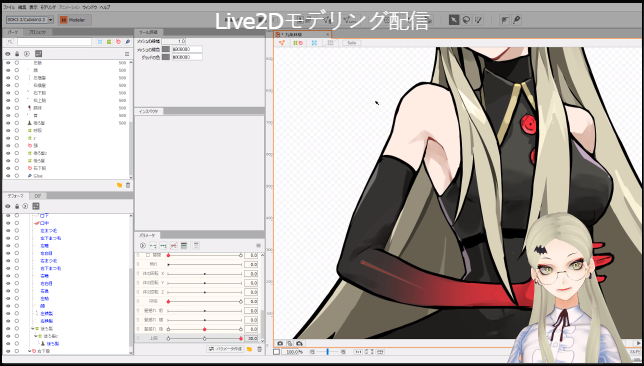The height and width of the screenshot is (366, 644).
Task: Open the mesh line color swatch
Action: point(166,49)
